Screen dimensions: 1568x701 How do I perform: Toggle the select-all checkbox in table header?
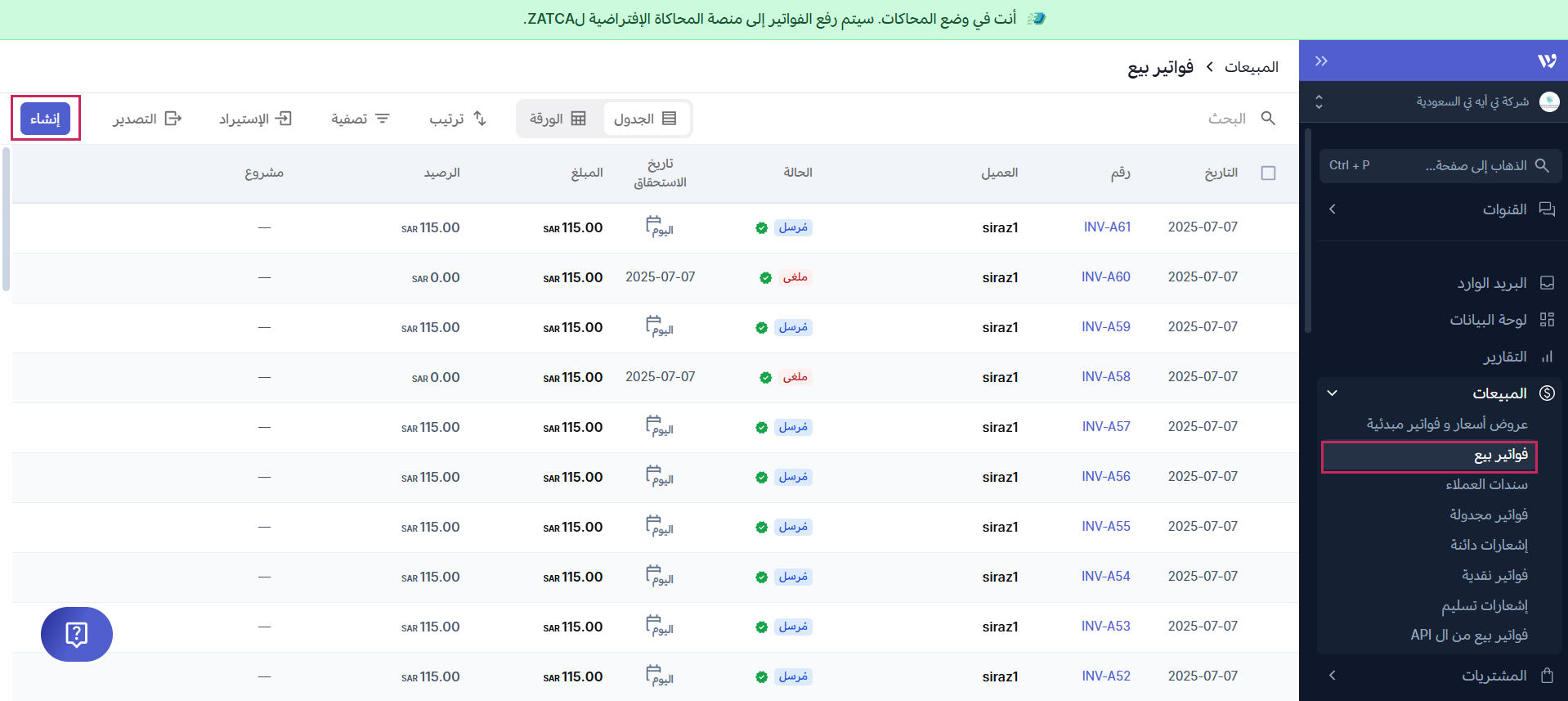click(1268, 173)
